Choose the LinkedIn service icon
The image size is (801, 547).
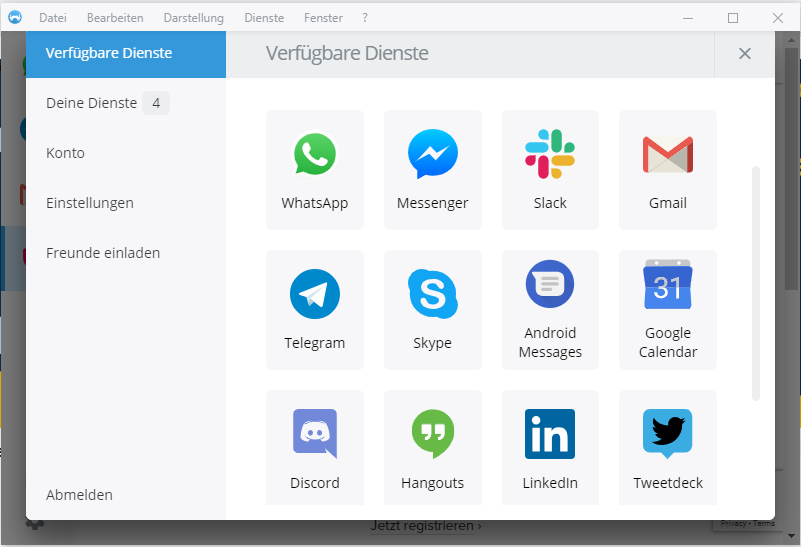coord(550,435)
